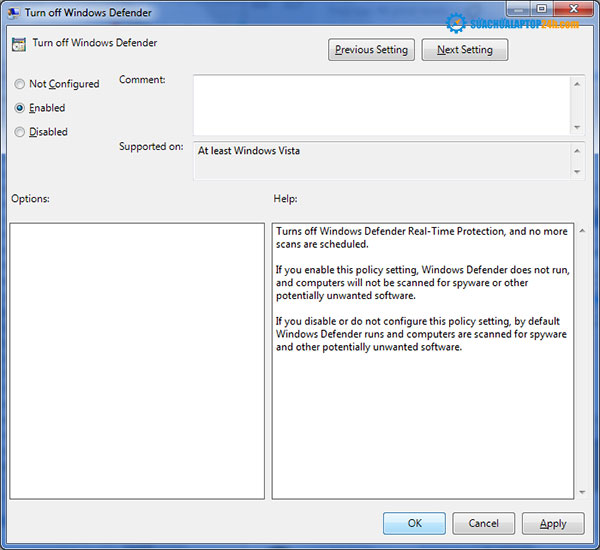Screen dimensions: 600x550
Task: Maximize the Turn off Windows Defender window
Action: pos(541,8)
